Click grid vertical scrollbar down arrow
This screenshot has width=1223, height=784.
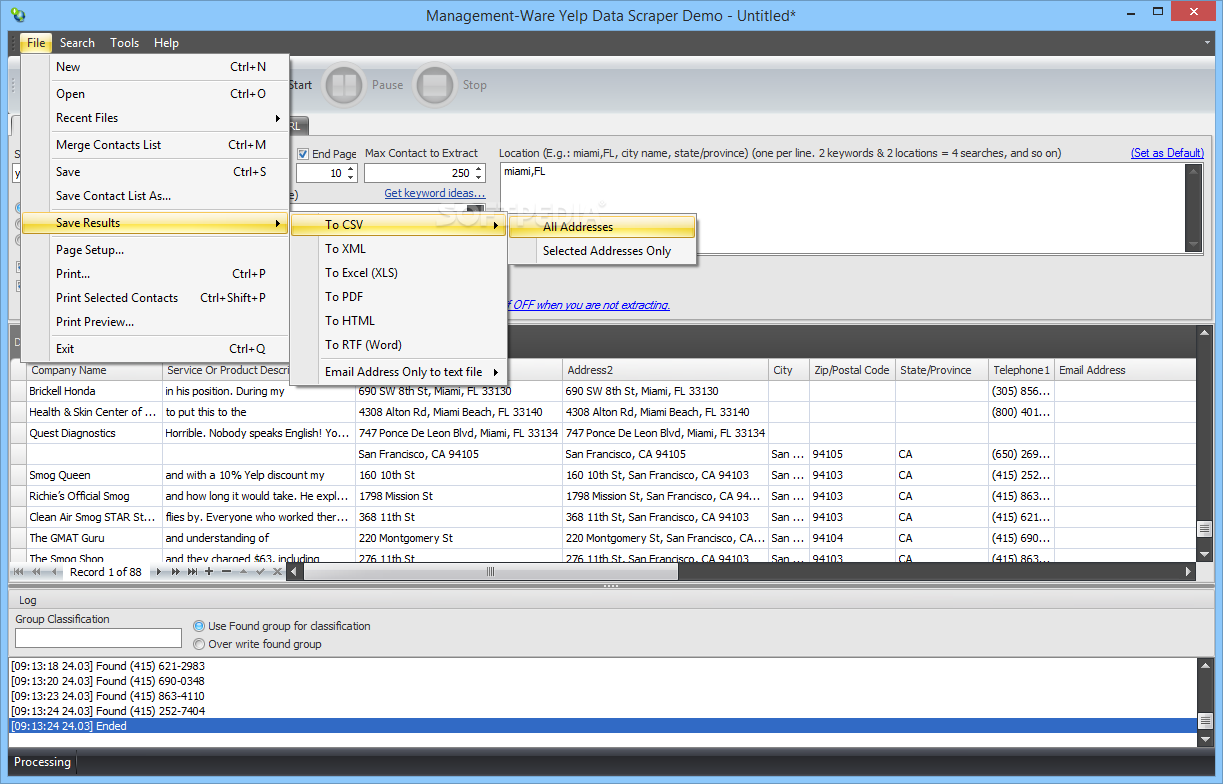click(1204, 553)
